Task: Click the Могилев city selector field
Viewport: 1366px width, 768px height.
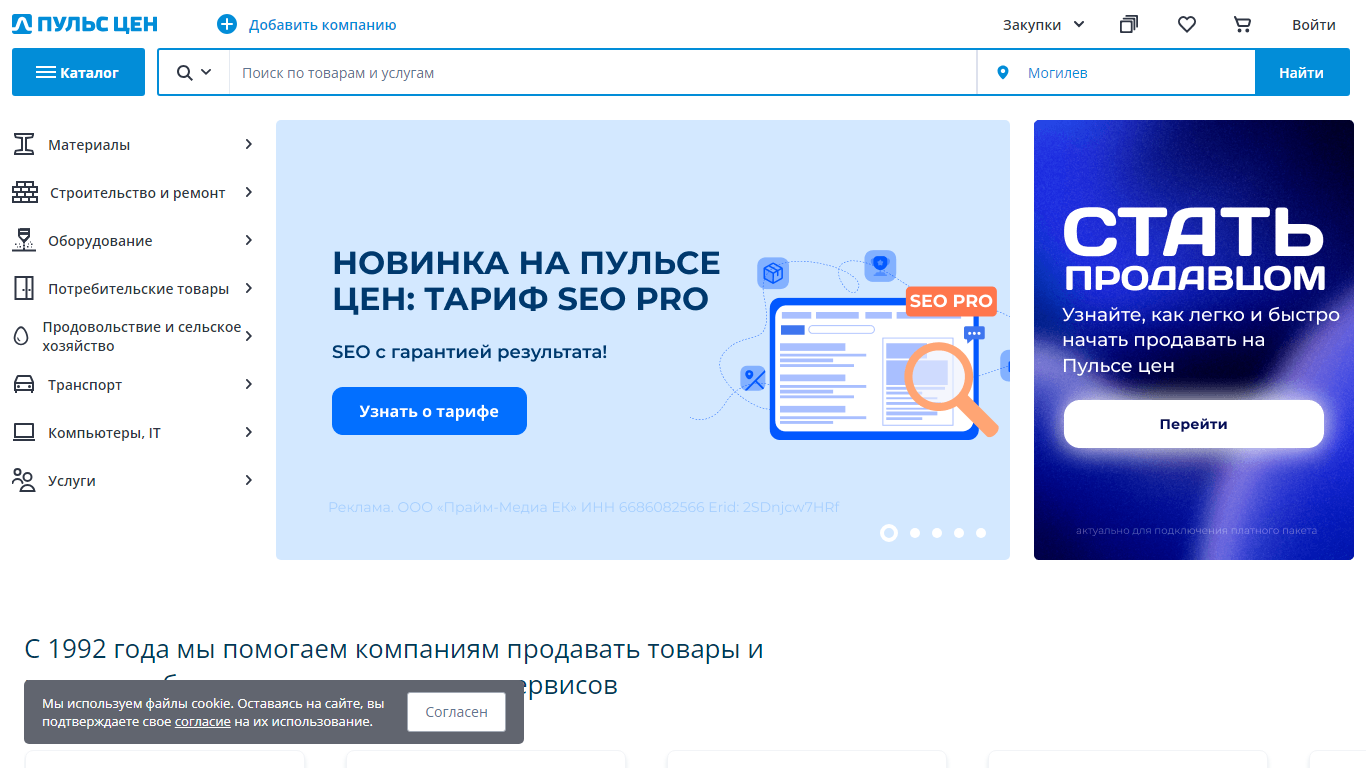Action: click(1116, 73)
